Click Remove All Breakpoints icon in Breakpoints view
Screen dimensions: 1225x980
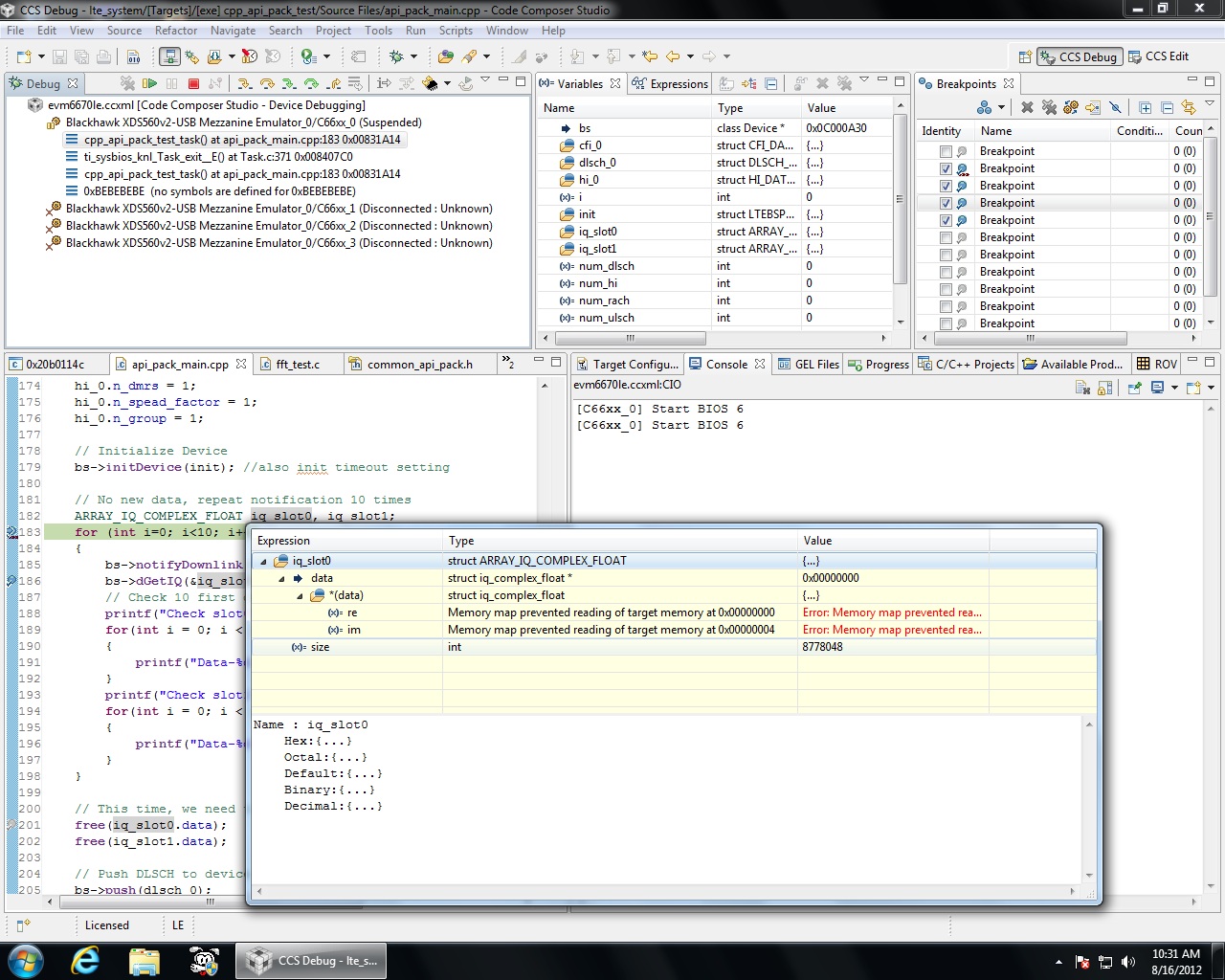(x=1049, y=107)
